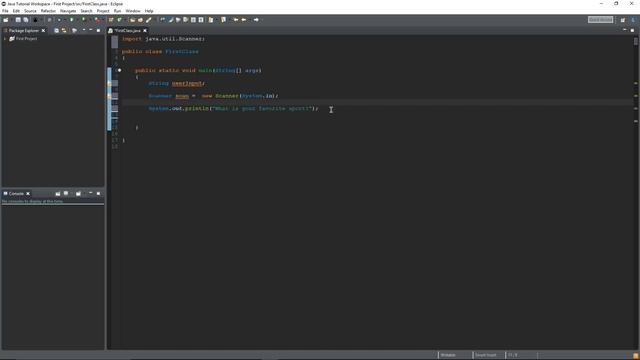Open the File menu
The width and height of the screenshot is (640, 360).
pyautogui.click(x=5, y=11)
